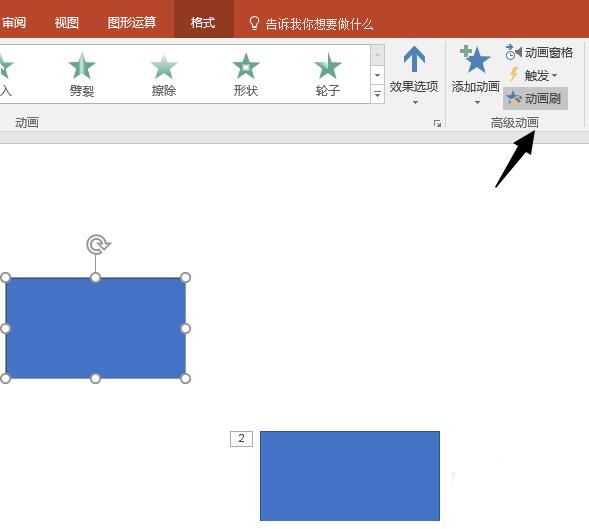Click the animation order tag 2
This screenshot has height=529, width=589.
241,438
